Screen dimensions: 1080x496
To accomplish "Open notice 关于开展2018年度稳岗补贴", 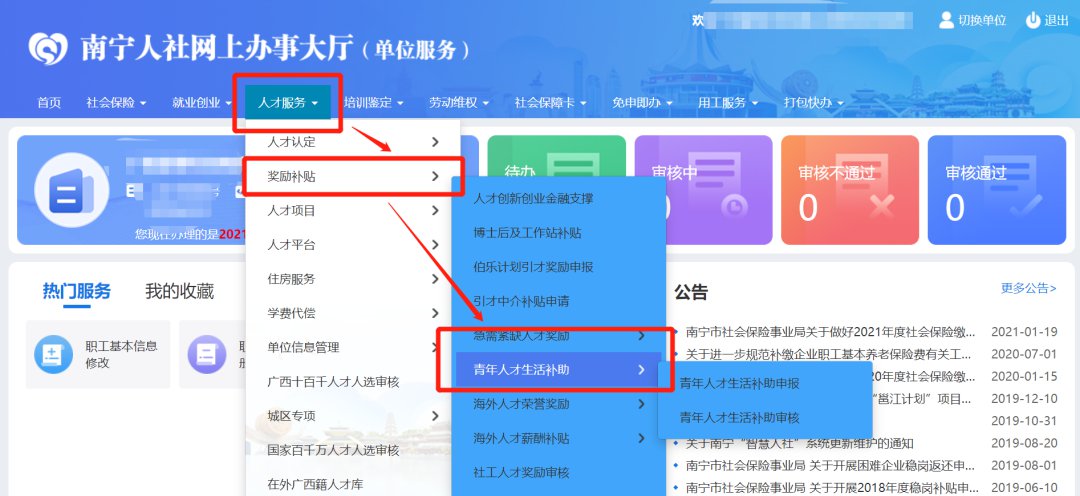I will click(x=832, y=487).
